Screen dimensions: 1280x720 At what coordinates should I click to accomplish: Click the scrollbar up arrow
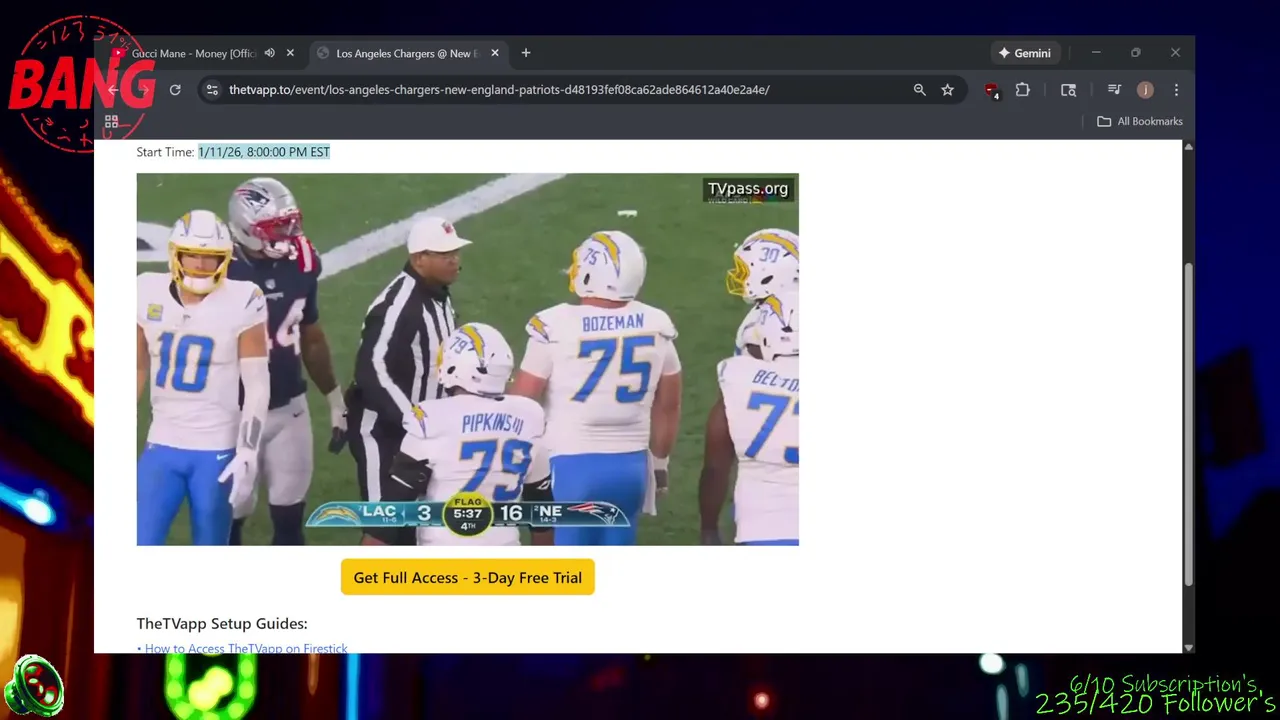(x=1188, y=147)
